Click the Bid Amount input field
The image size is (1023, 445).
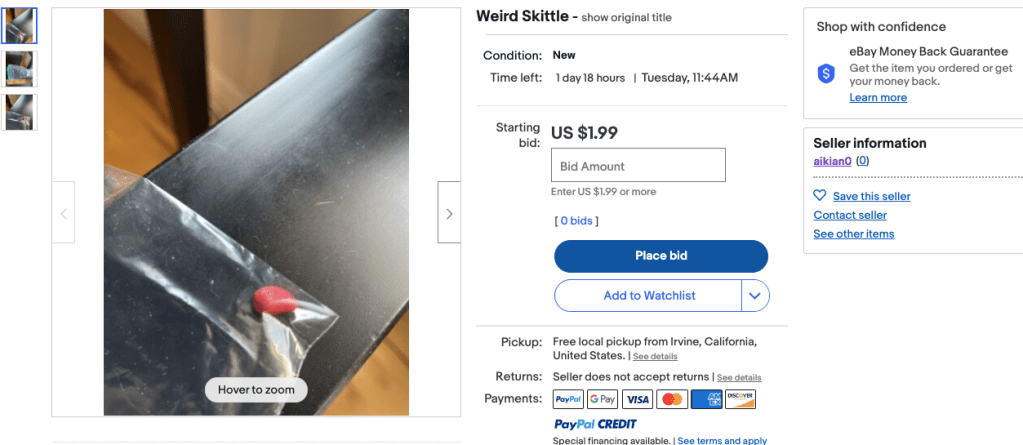638,166
